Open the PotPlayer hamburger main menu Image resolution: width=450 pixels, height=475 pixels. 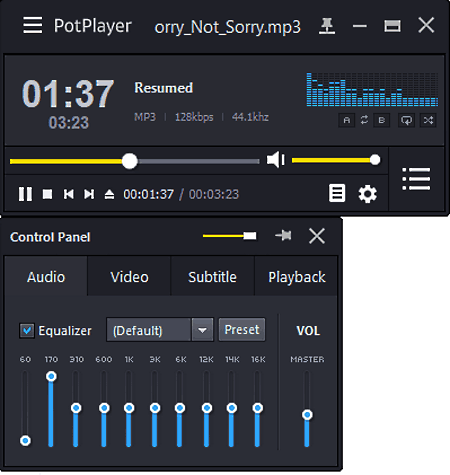(33, 26)
